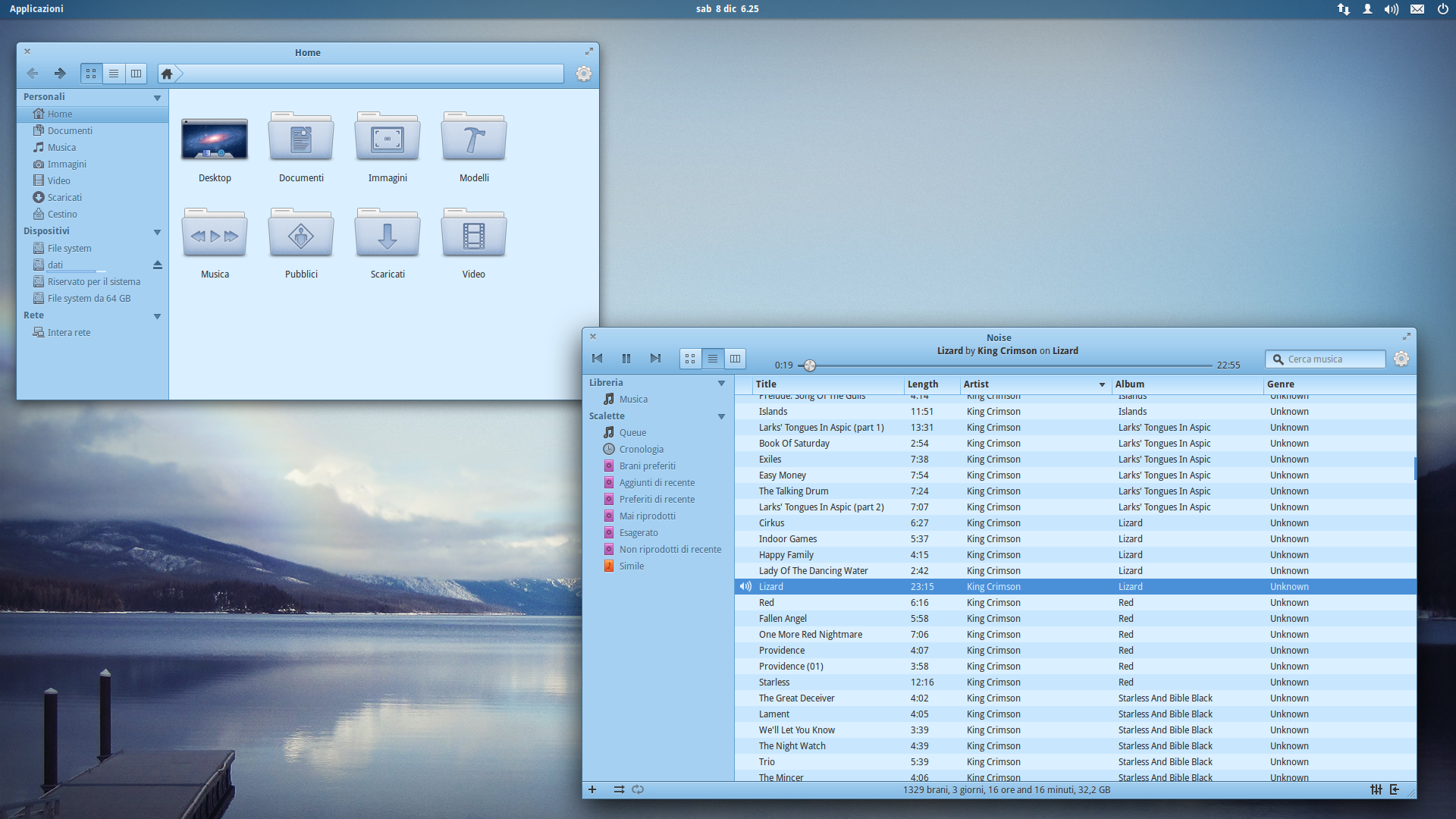Viewport: 1456px width, 819px height.
Task: Play the song Starless
Action: 774,682
